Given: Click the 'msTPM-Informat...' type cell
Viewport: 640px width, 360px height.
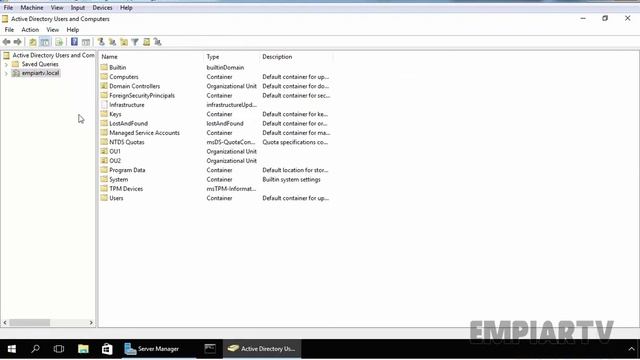Looking at the screenshot, I should (x=231, y=189).
